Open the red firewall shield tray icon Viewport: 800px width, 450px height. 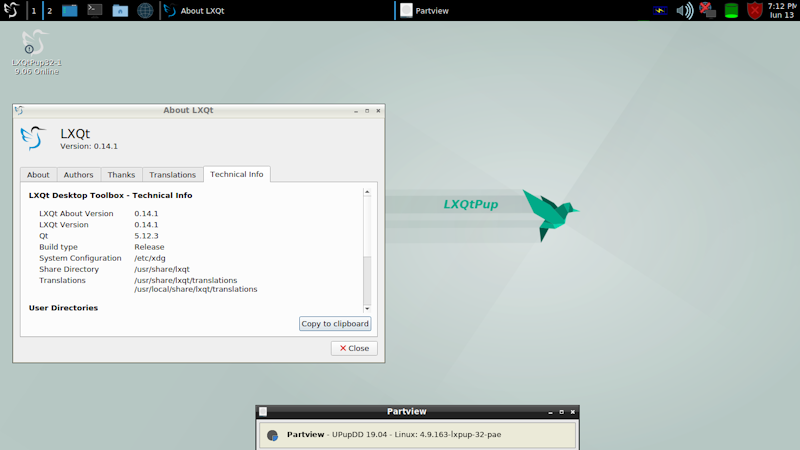click(x=755, y=10)
